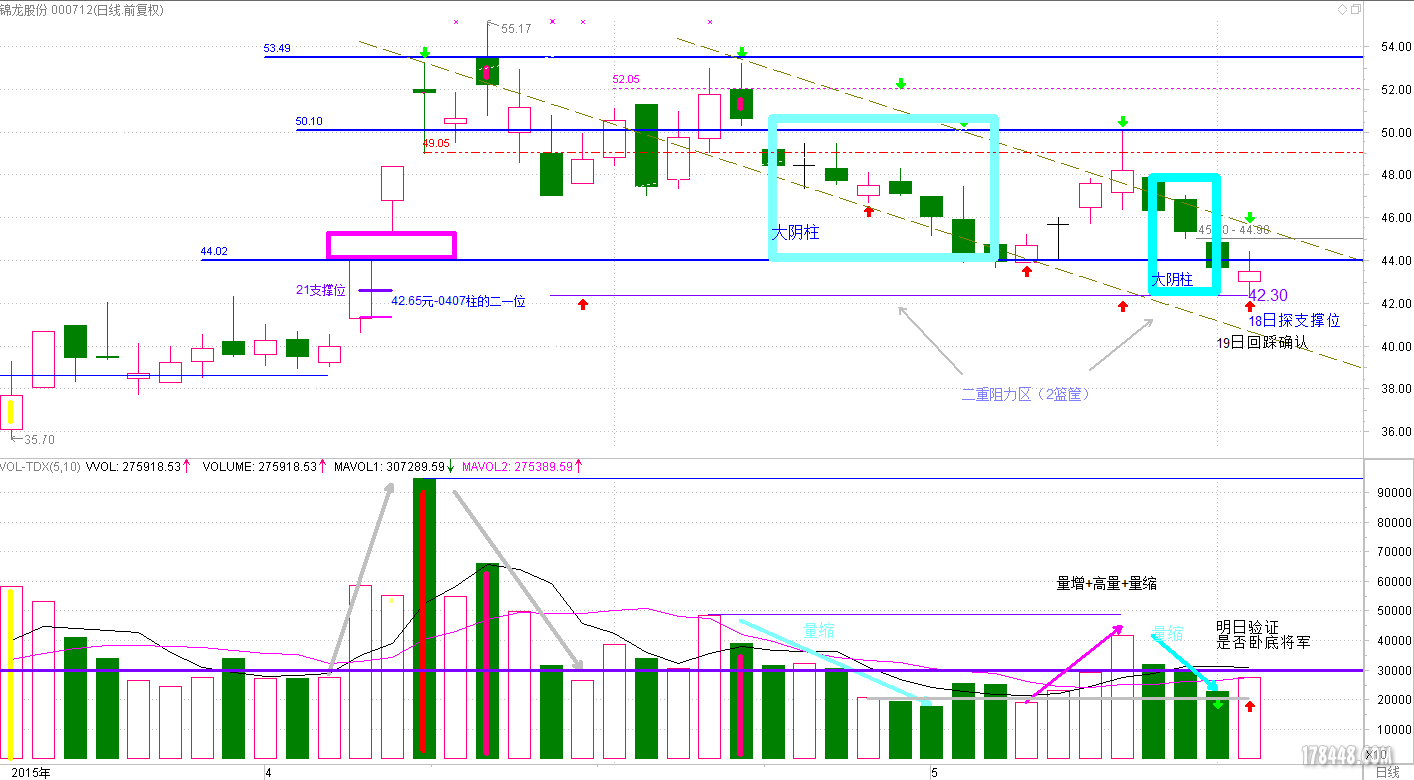Select the 44.02 horizontal line label
The width and height of the screenshot is (1414, 780).
[x=215, y=252]
